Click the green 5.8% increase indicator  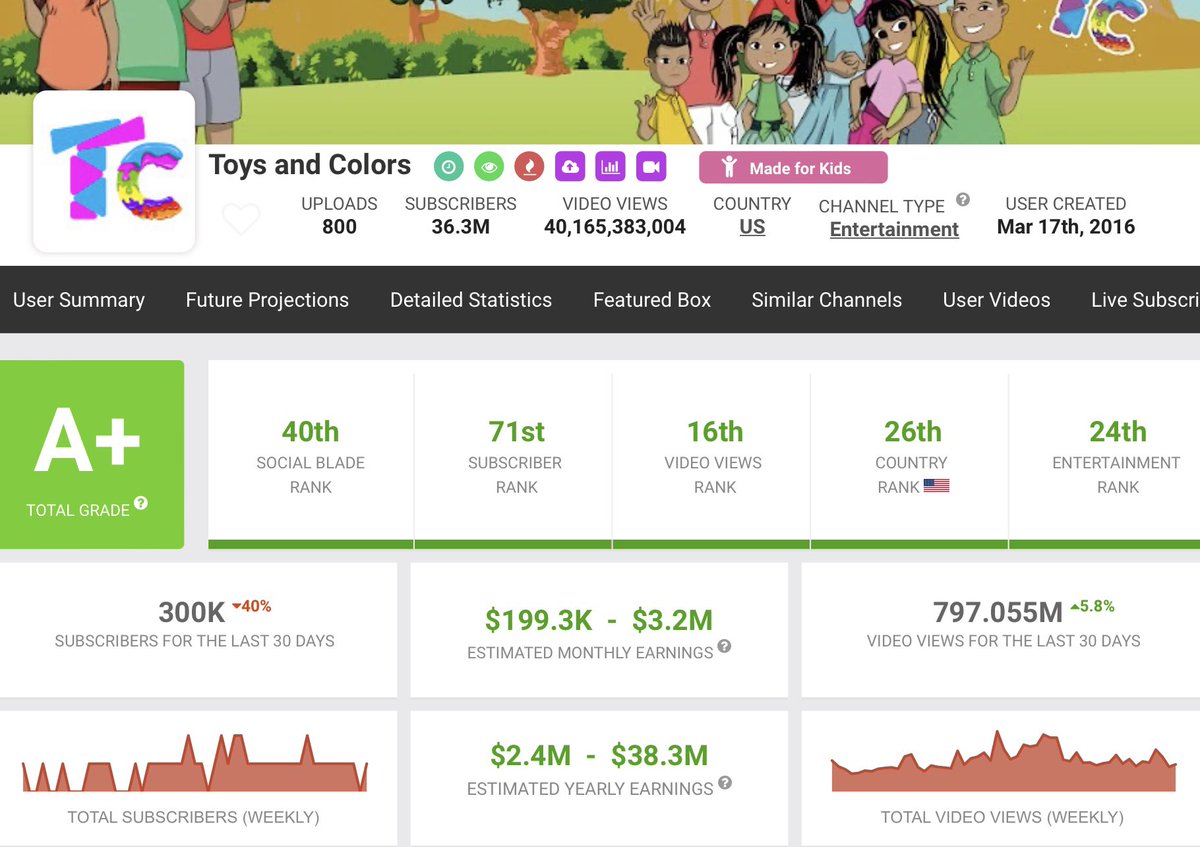point(1092,606)
